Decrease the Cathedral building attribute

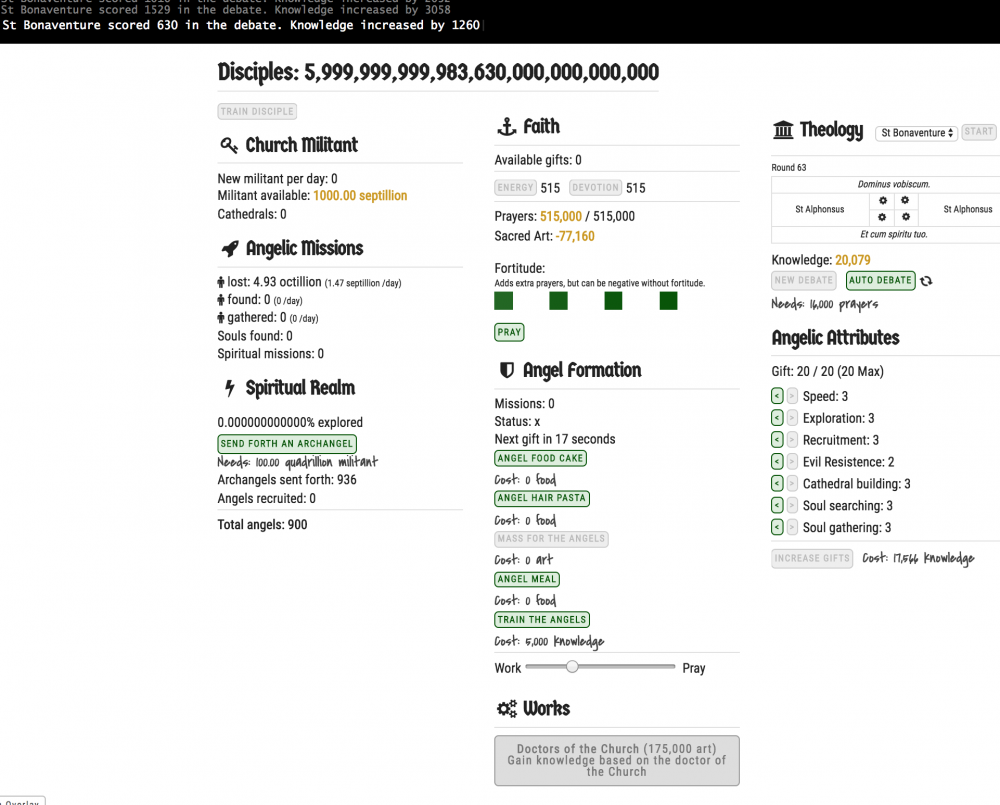tap(777, 484)
